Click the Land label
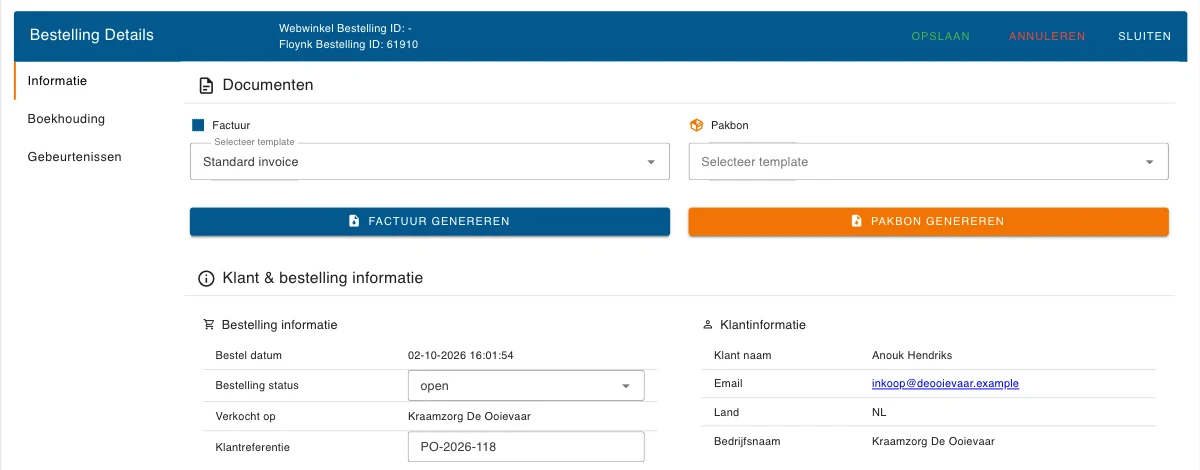1200x470 pixels. click(726, 413)
